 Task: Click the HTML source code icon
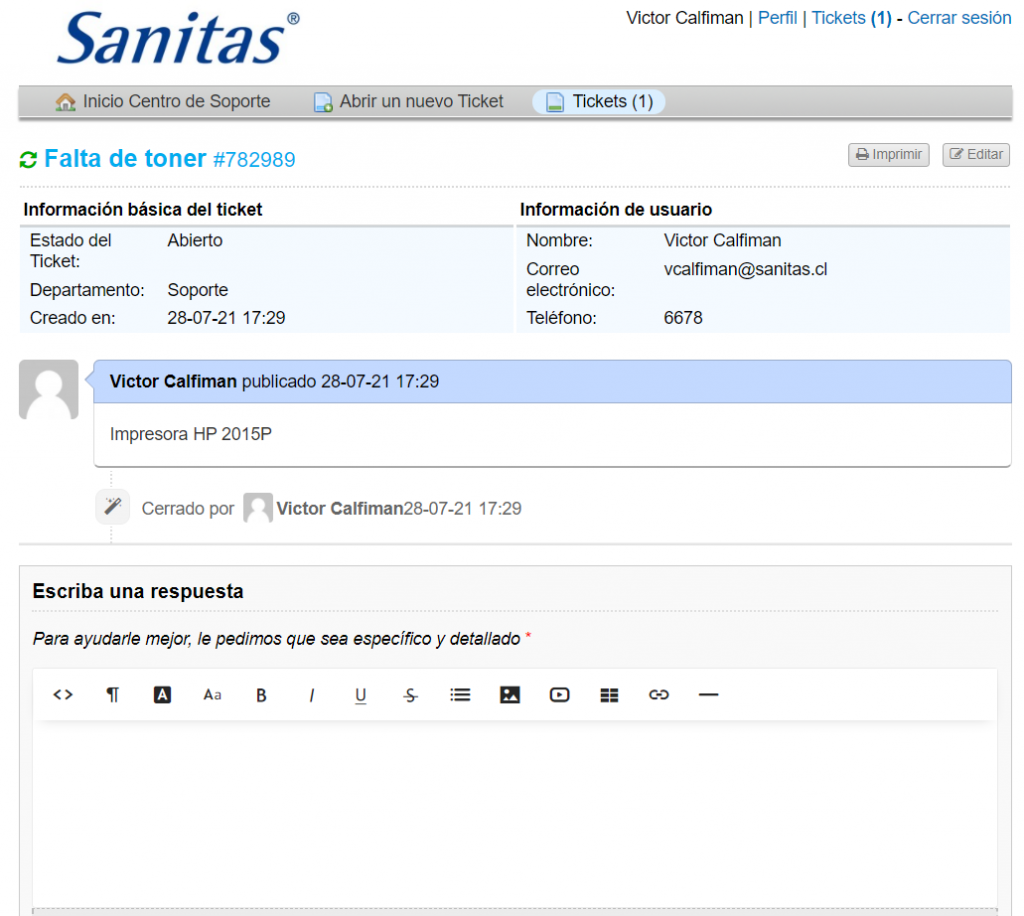[x=63, y=695]
